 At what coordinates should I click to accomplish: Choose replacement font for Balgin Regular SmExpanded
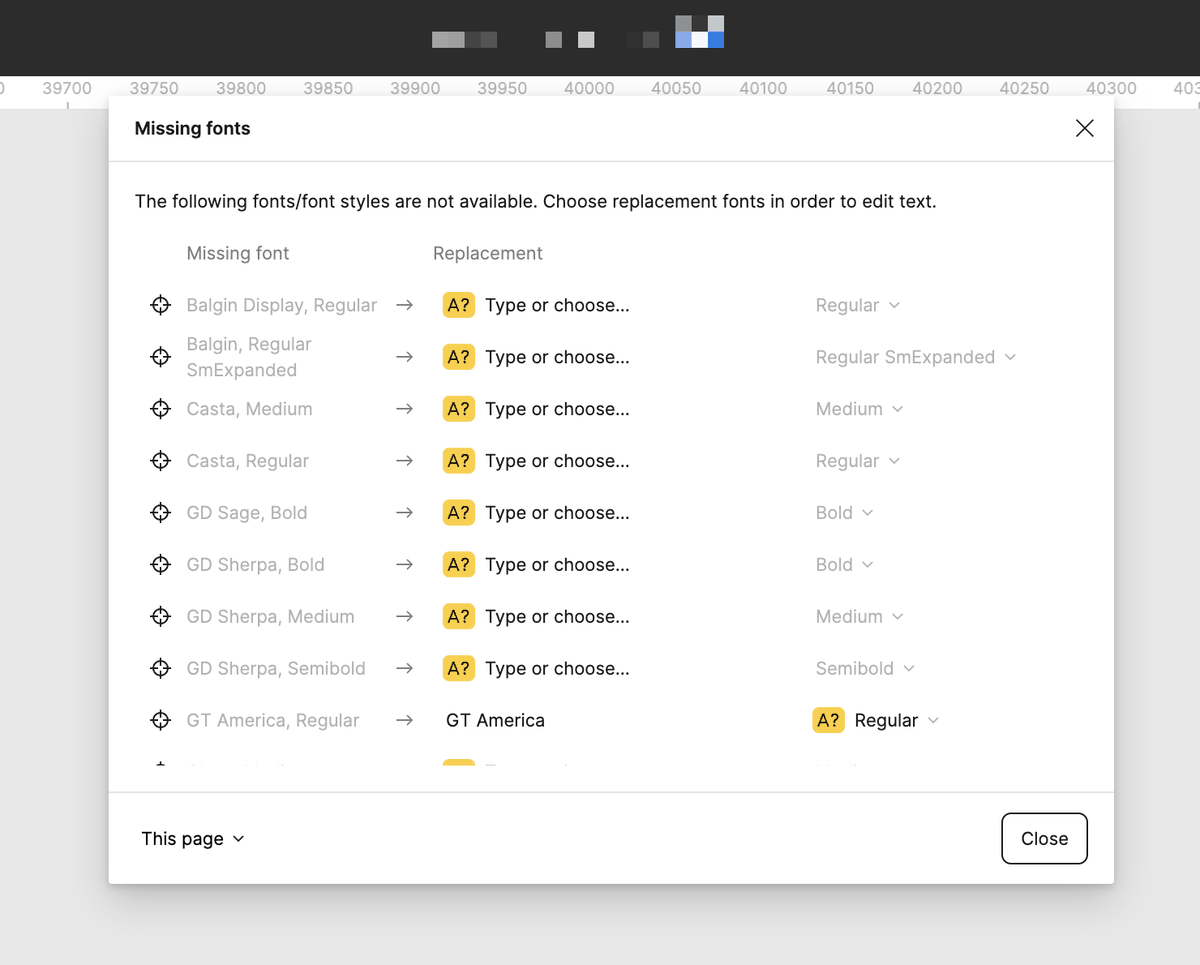tap(557, 357)
